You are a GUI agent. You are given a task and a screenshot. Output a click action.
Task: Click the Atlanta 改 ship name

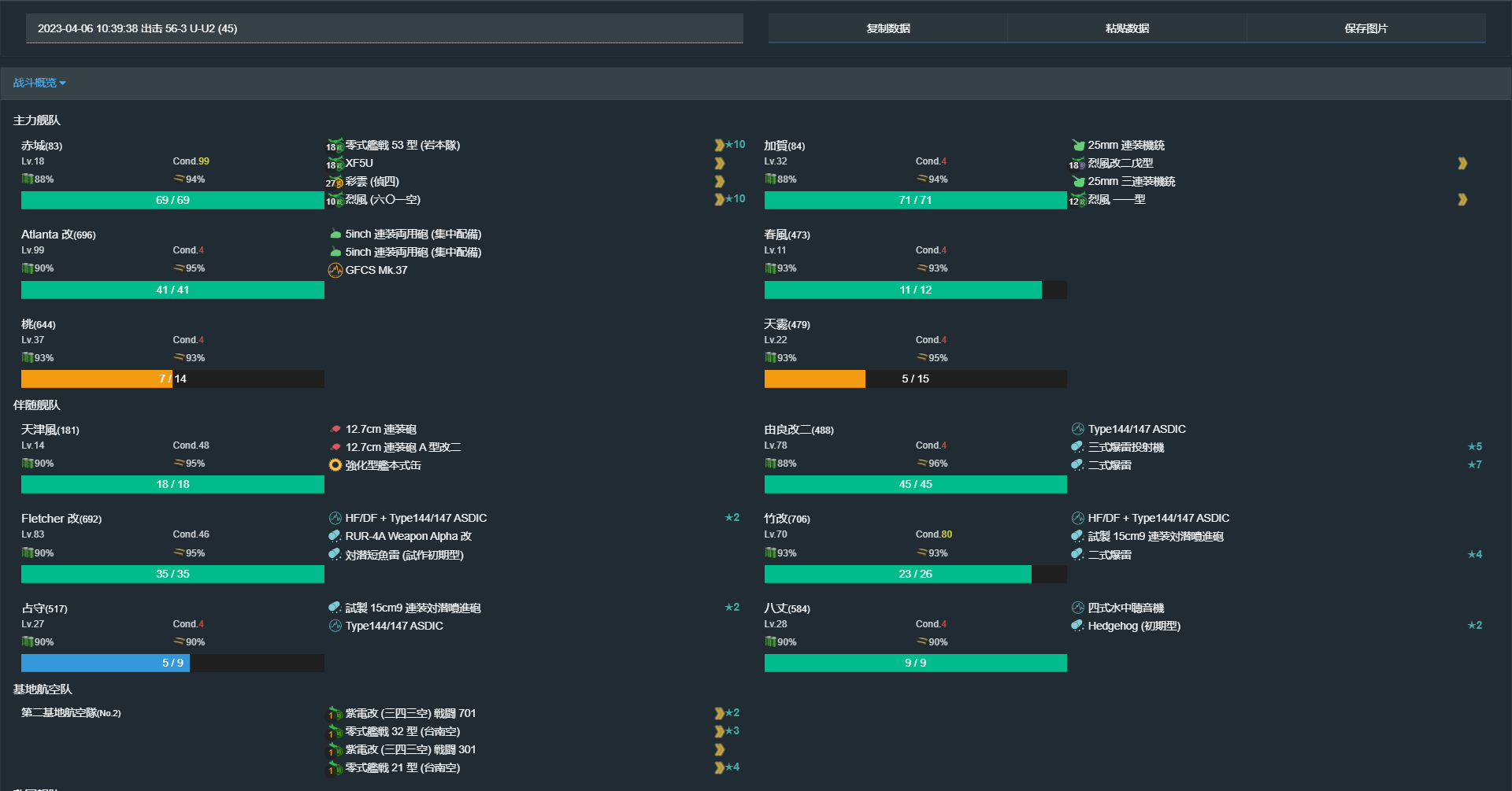(x=58, y=235)
